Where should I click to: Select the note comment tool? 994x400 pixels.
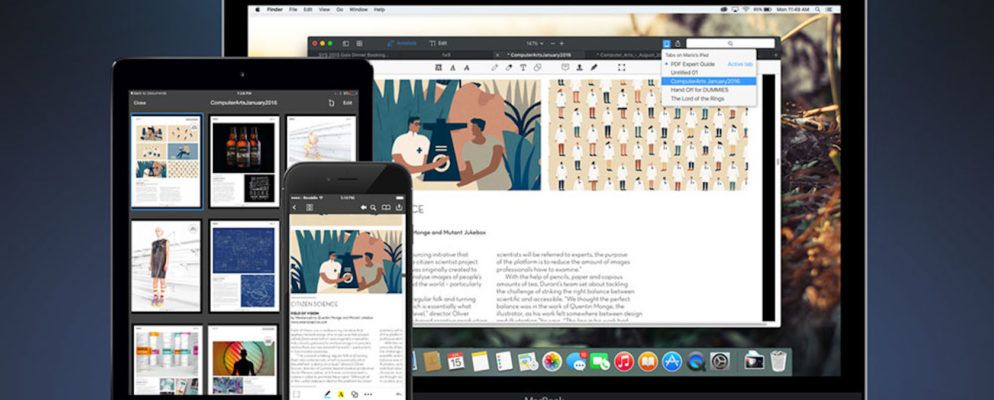(565, 67)
